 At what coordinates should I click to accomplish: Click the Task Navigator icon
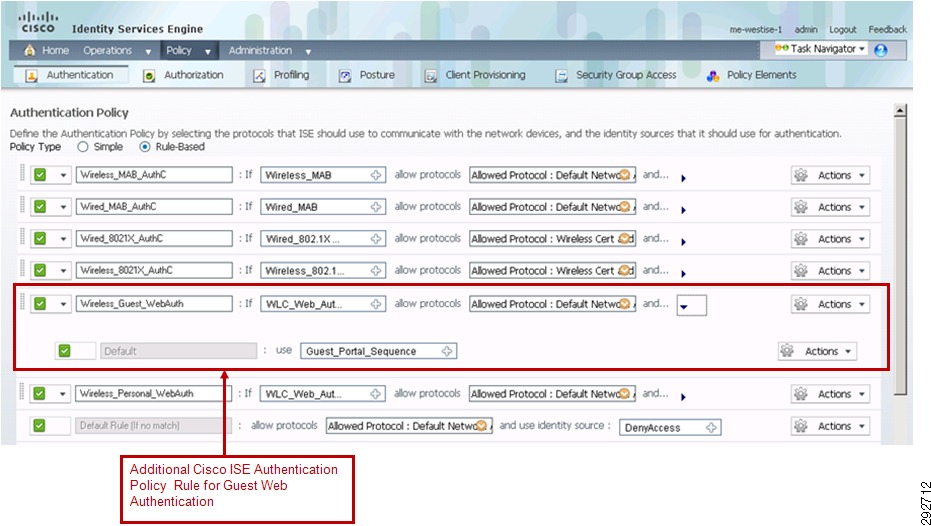tap(782, 49)
